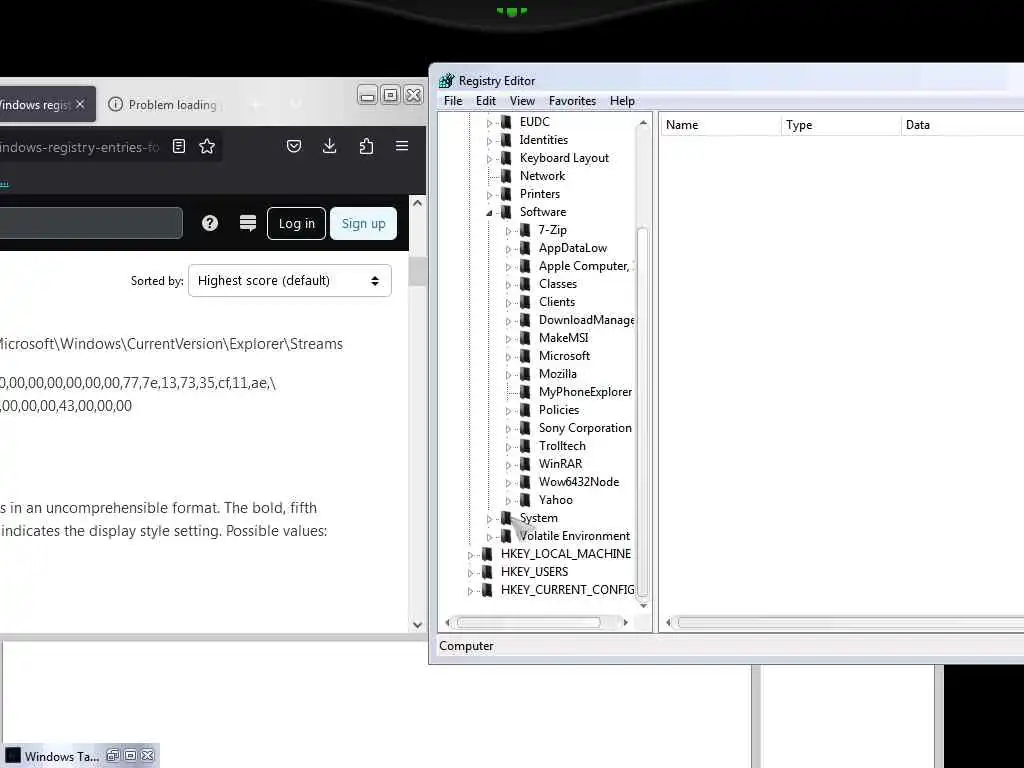
Task: Open the View menu in Registry Editor
Action: [x=522, y=101]
